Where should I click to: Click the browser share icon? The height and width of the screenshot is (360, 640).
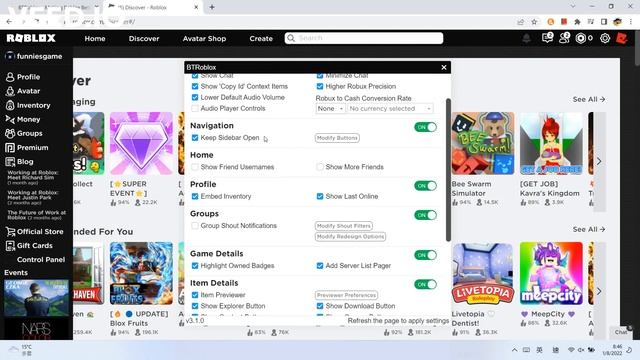tap(520, 22)
